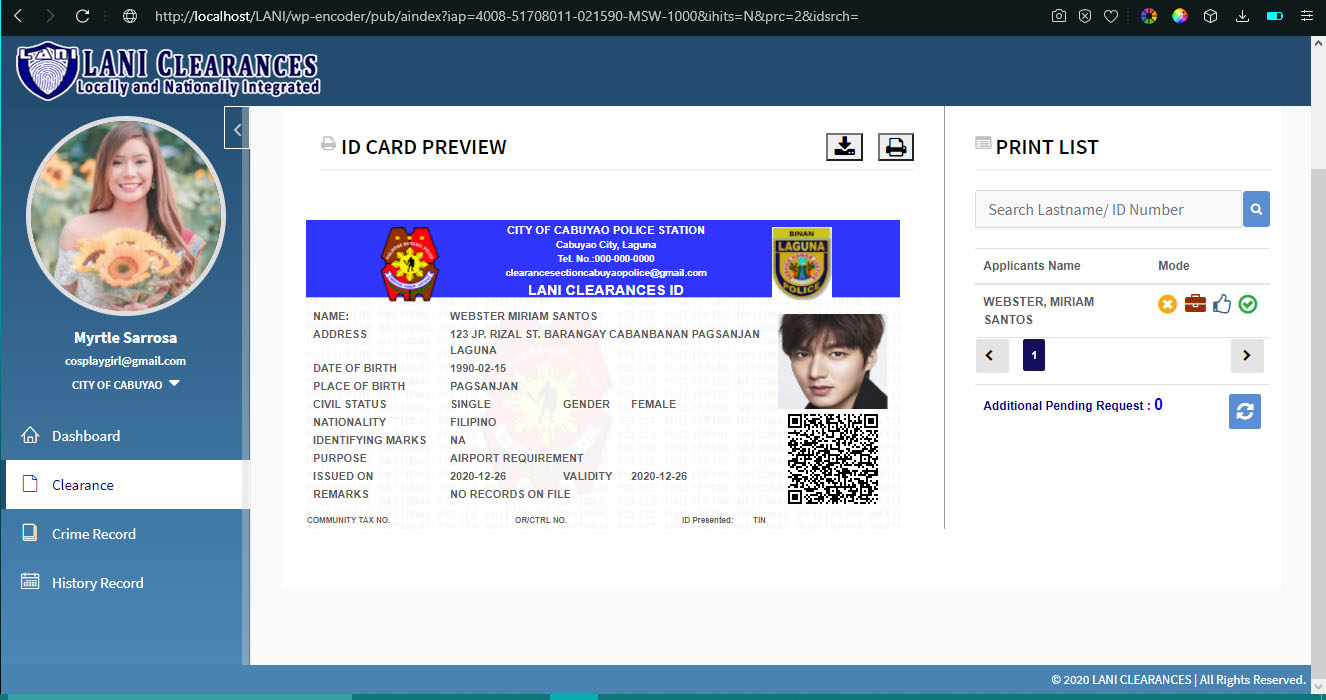Collapse the left sidebar with the chevron
The image size is (1326, 700).
coord(237,129)
